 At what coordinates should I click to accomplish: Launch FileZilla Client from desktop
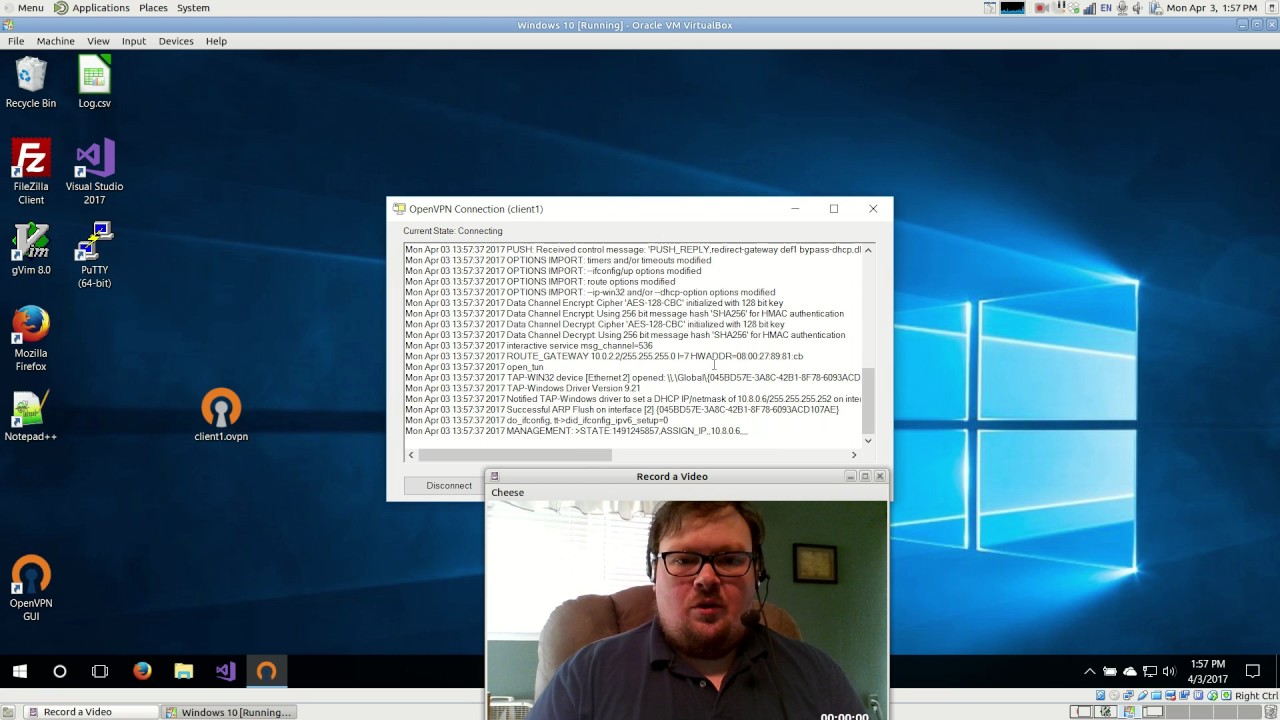coord(30,172)
